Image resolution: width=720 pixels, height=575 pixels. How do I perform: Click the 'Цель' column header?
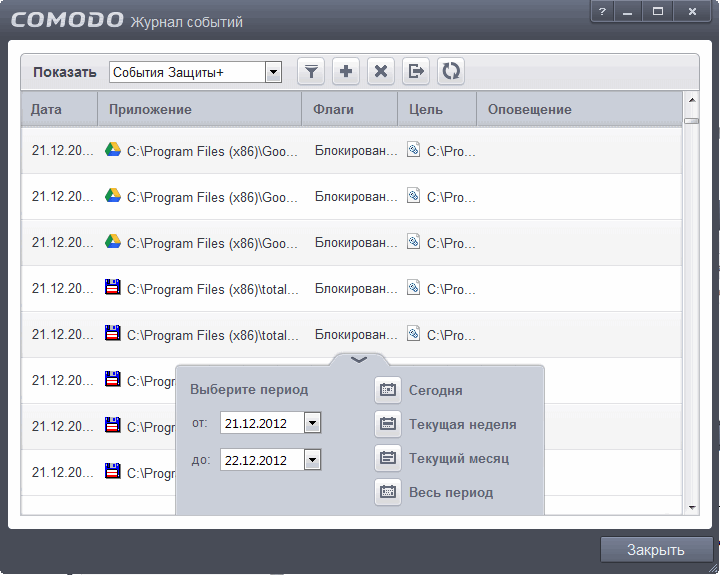click(437, 109)
